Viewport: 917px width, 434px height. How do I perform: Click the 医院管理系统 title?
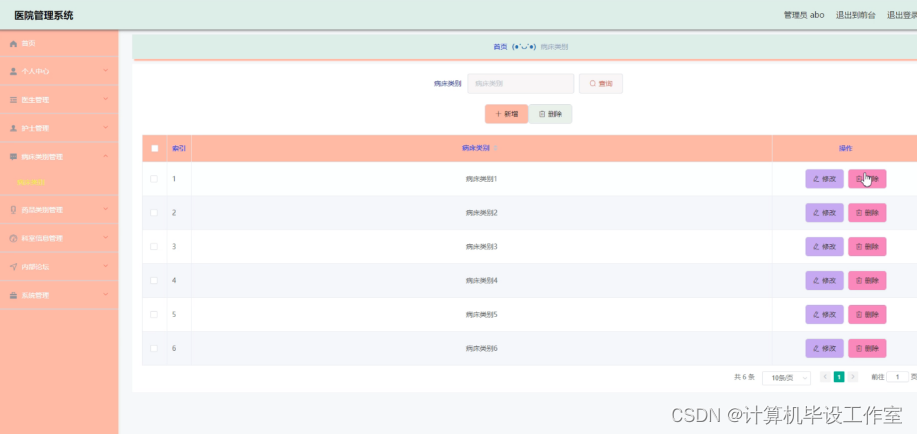click(44, 16)
